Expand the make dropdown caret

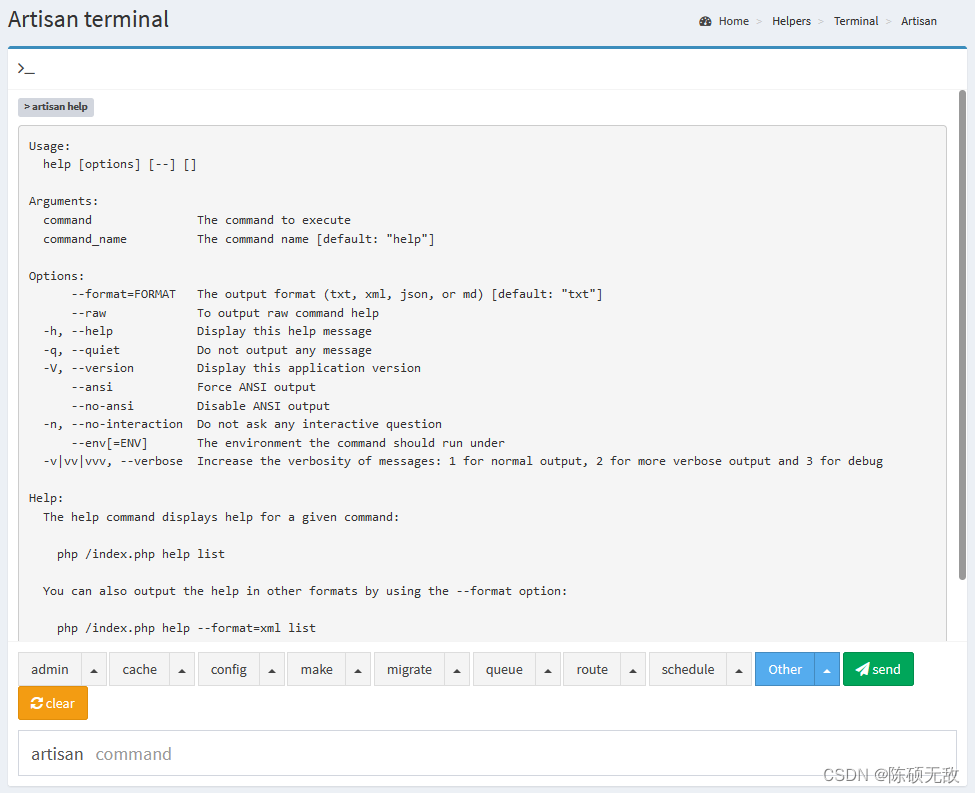[x=358, y=670]
